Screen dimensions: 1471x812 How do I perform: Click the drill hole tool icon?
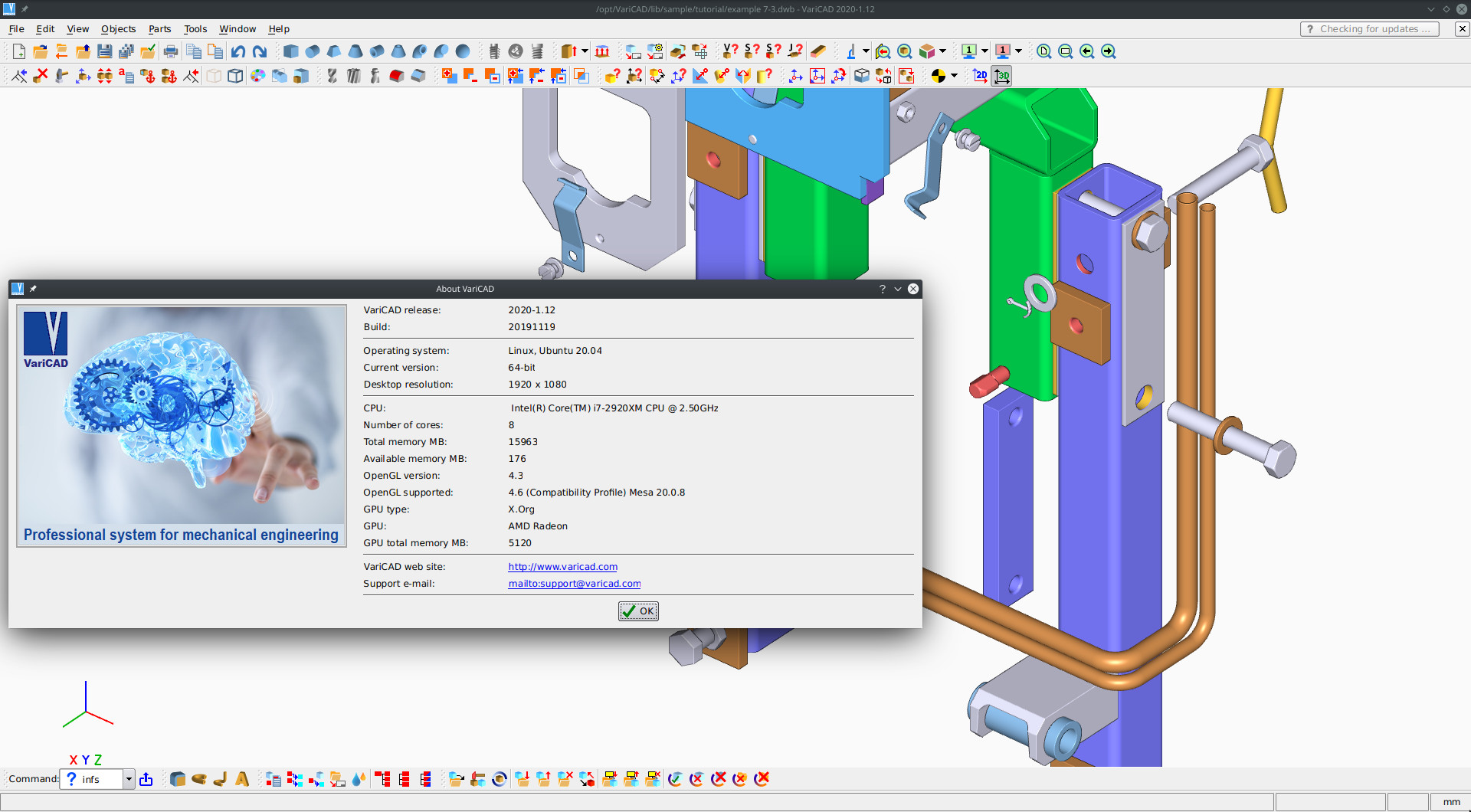pos(332,76)
